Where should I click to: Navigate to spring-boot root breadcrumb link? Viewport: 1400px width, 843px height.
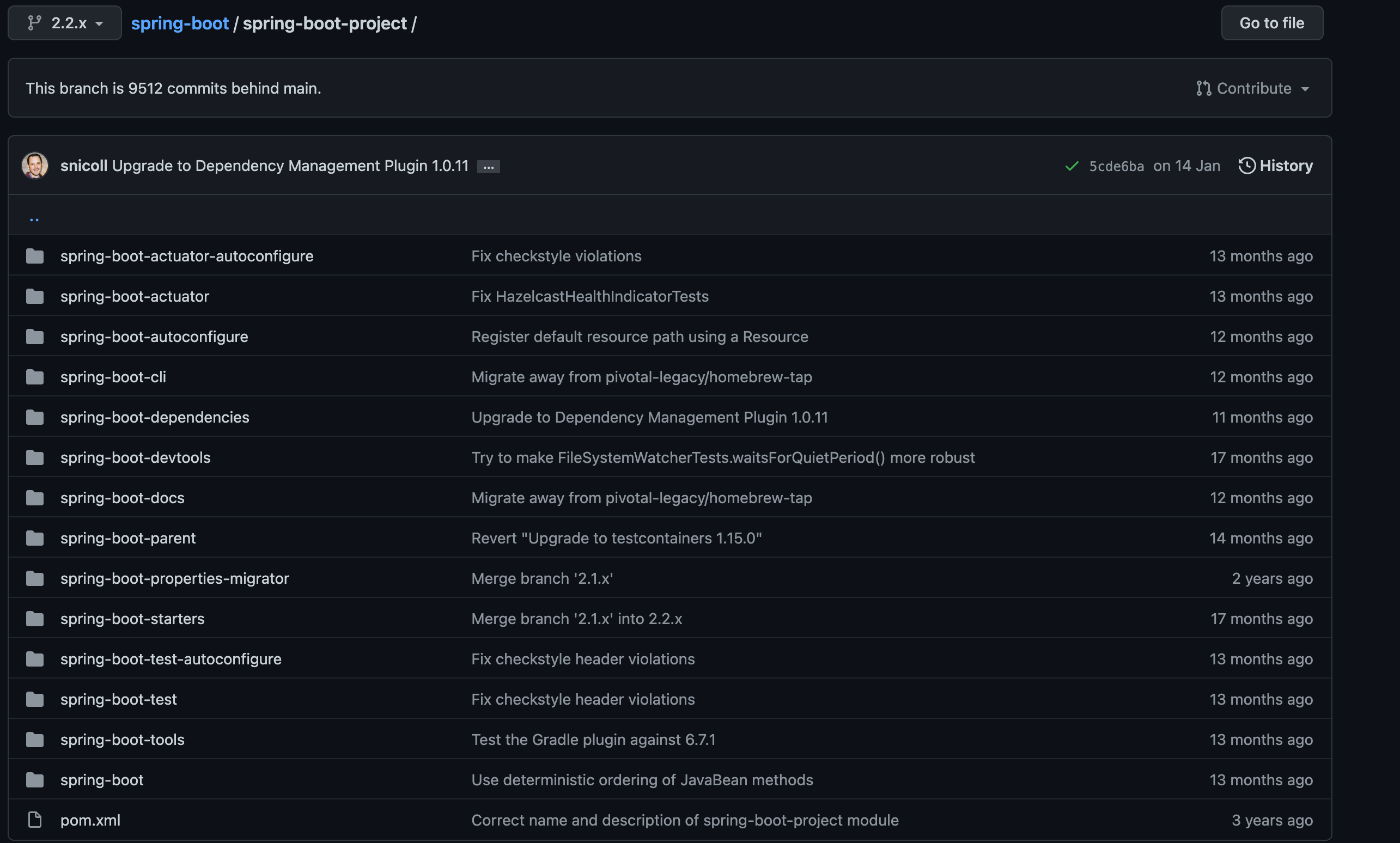tap(180, 23)
